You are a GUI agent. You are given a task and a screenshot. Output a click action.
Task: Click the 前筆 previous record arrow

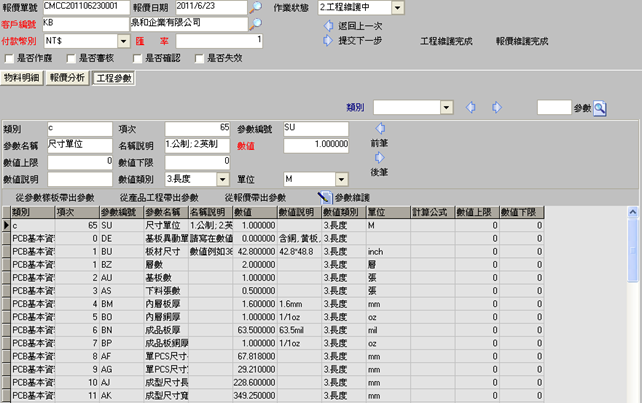[380, 128]
